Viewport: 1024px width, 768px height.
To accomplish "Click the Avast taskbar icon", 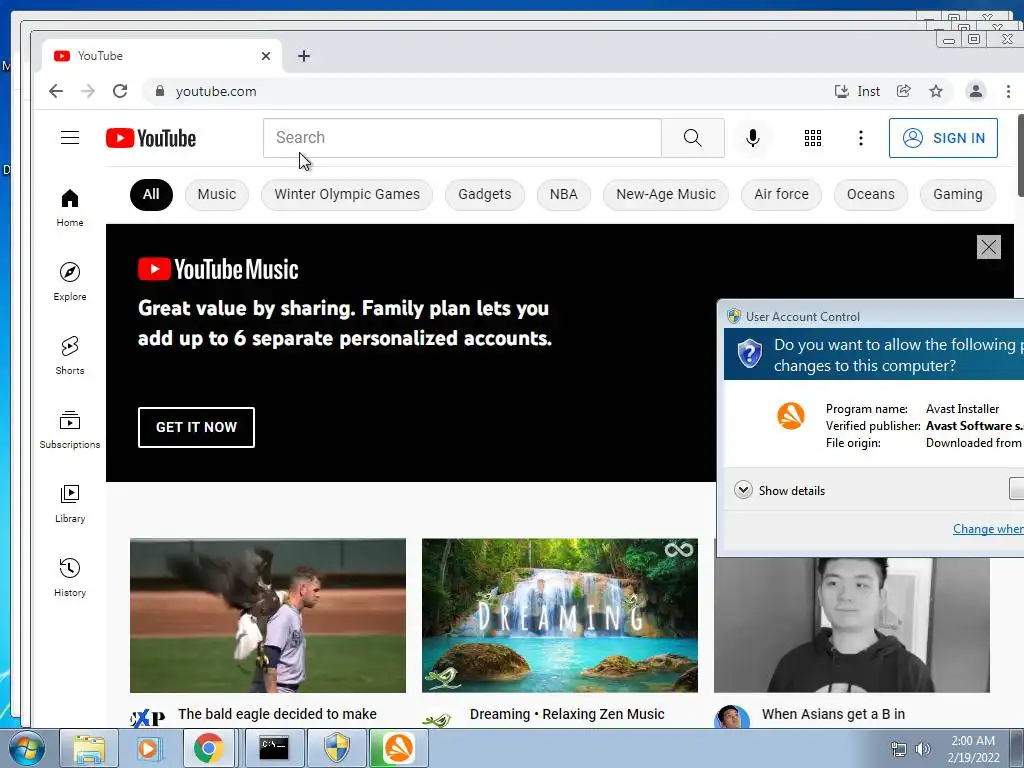I will 399,748.
